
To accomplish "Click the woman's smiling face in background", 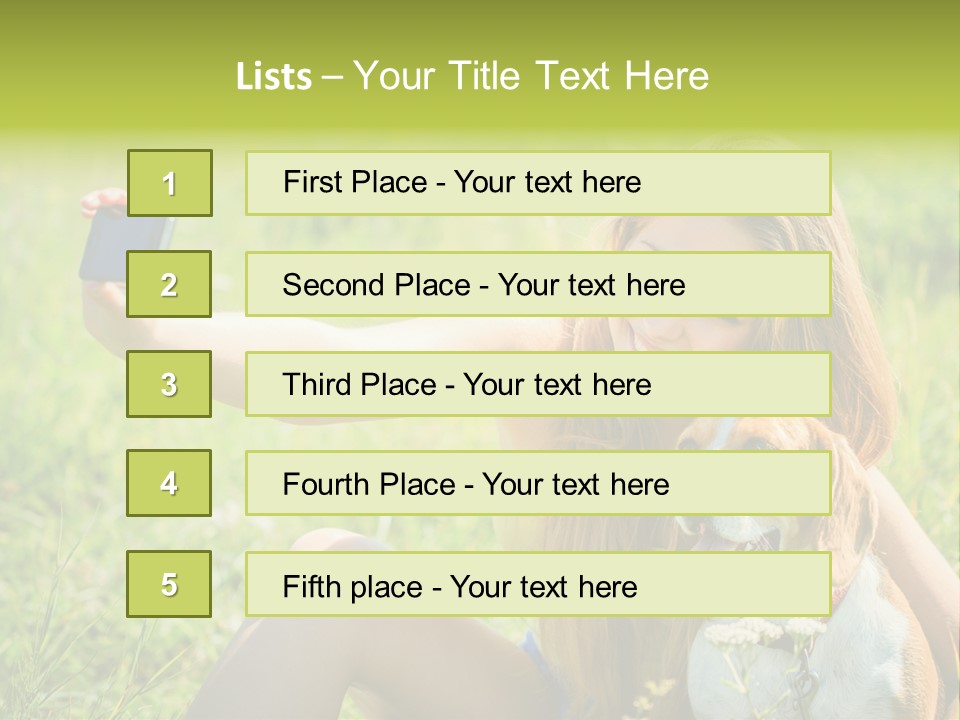I will (x=690, y=335).
